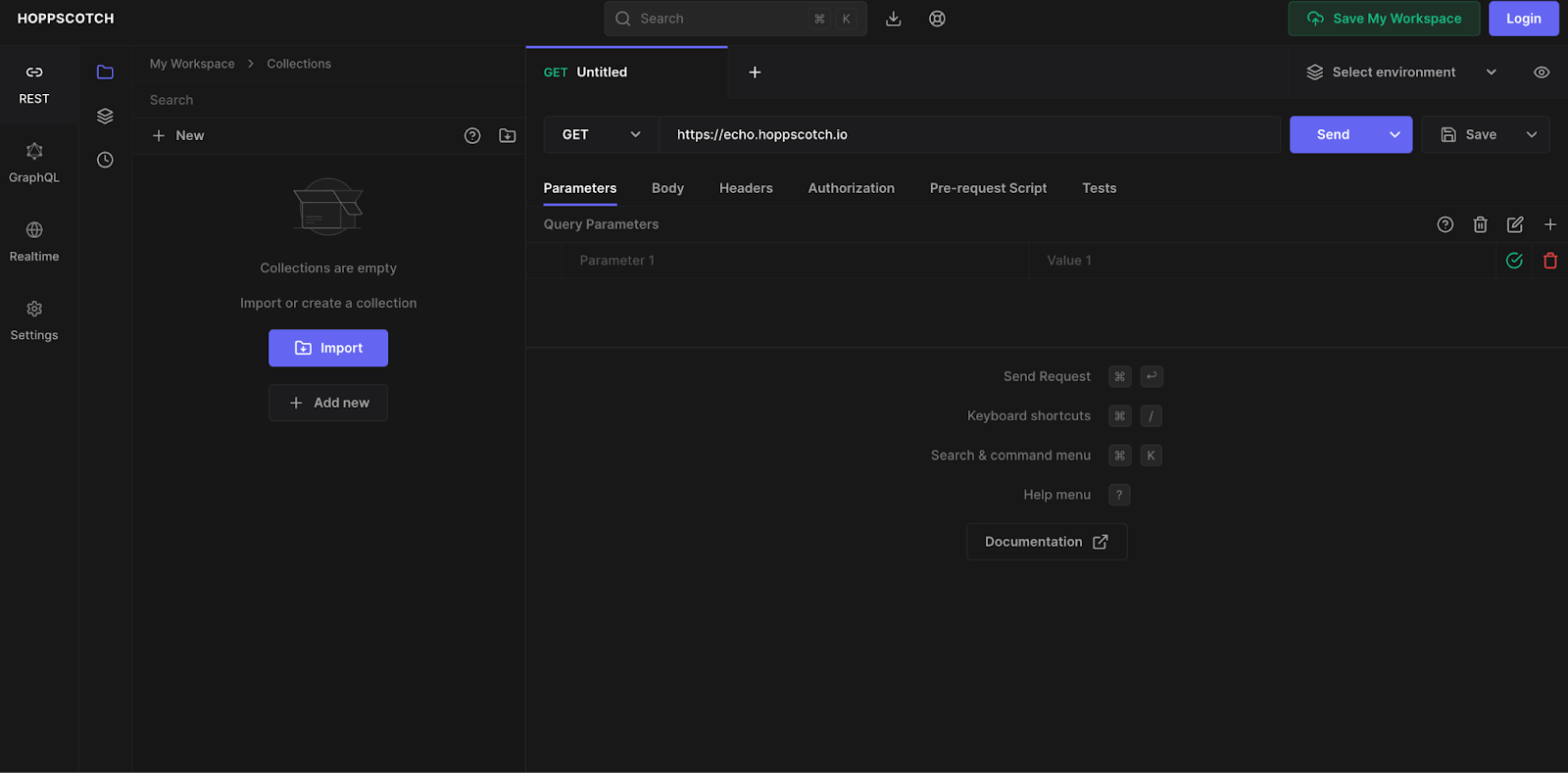Clear all query parameters trash icon

[x=1480, y=224]
